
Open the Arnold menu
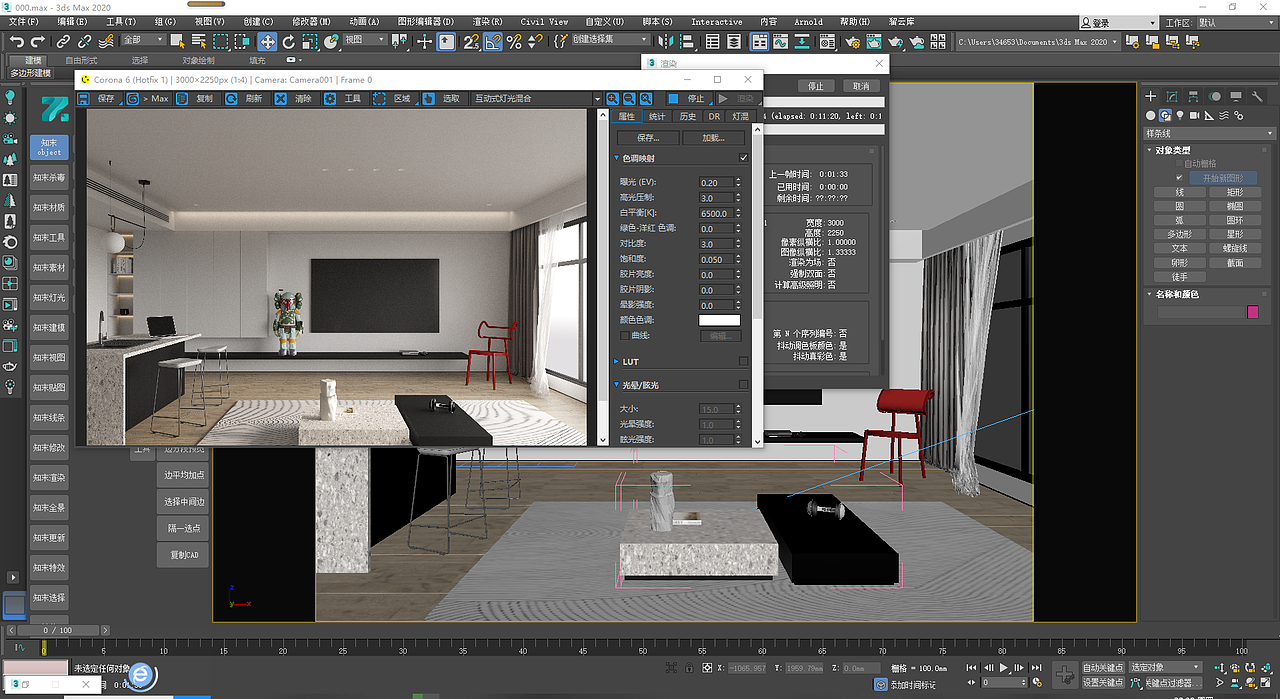click(x=808, y=21)
